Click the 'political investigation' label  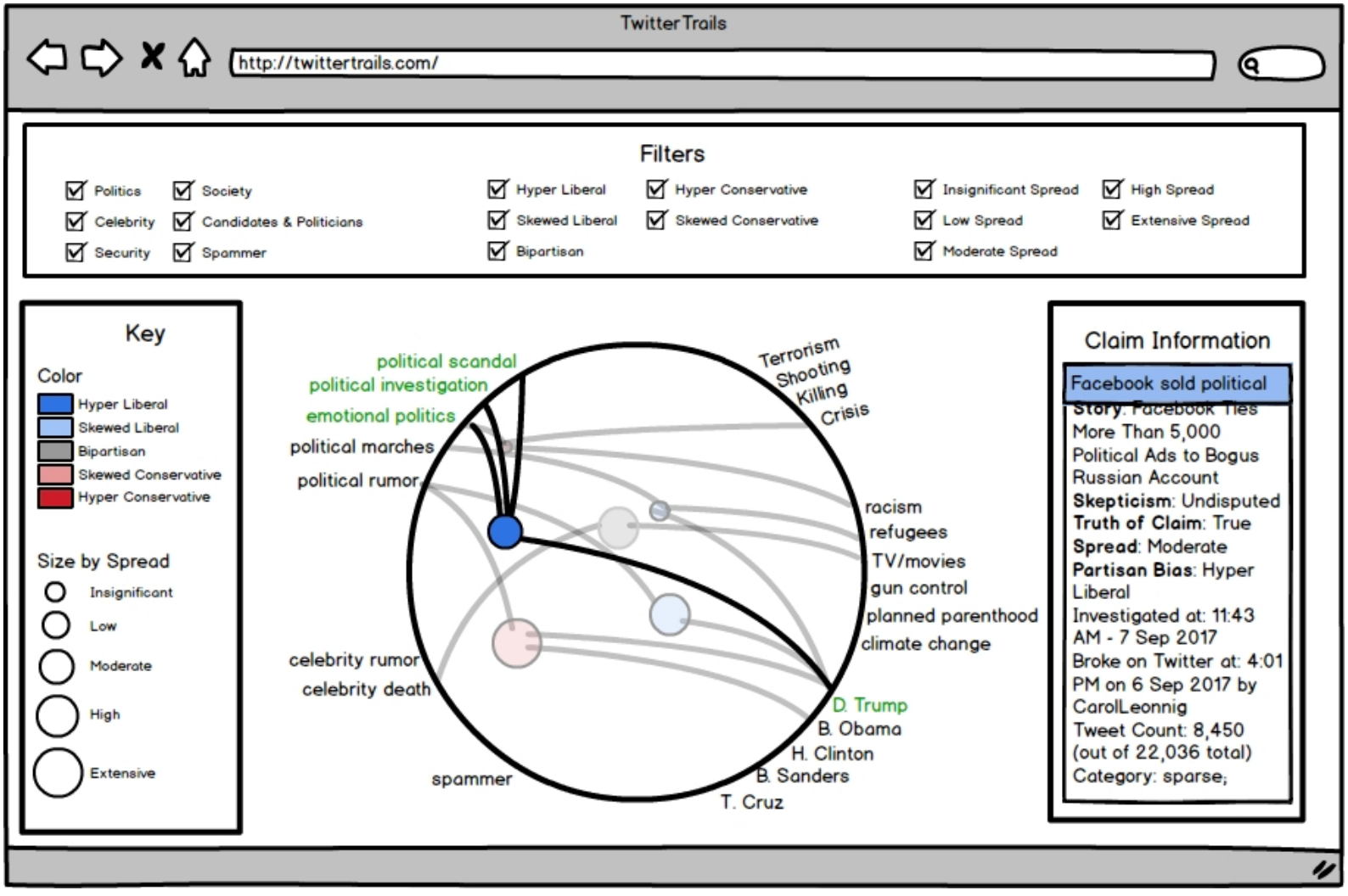click(398, 385)
